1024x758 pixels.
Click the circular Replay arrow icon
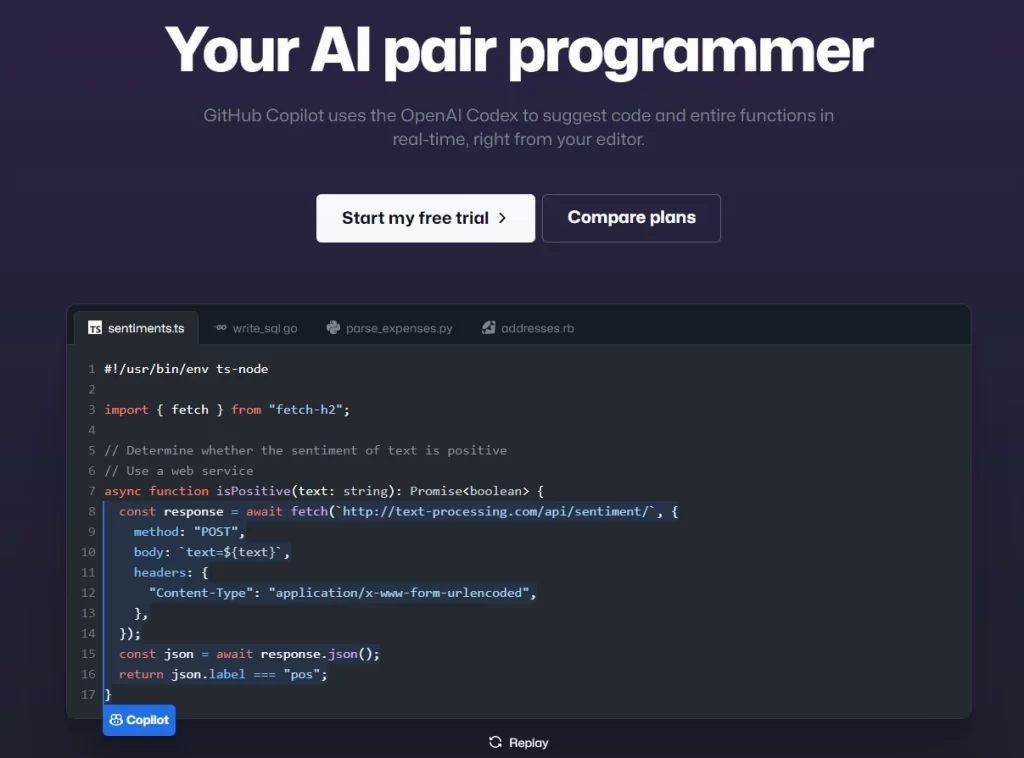pos(496,742)
